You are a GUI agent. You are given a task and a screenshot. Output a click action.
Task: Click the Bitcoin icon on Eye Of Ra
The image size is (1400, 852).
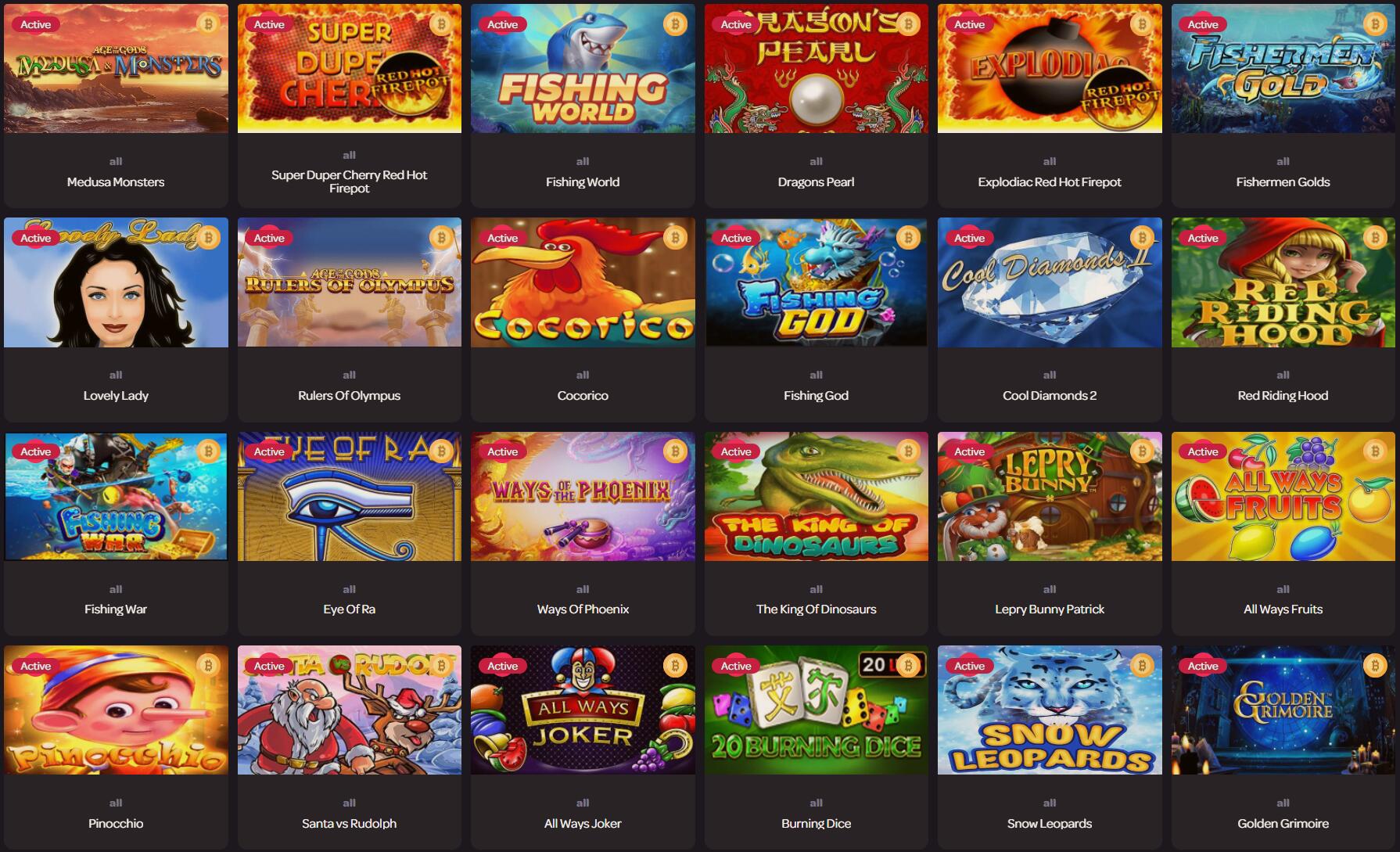tap(441, 451)
